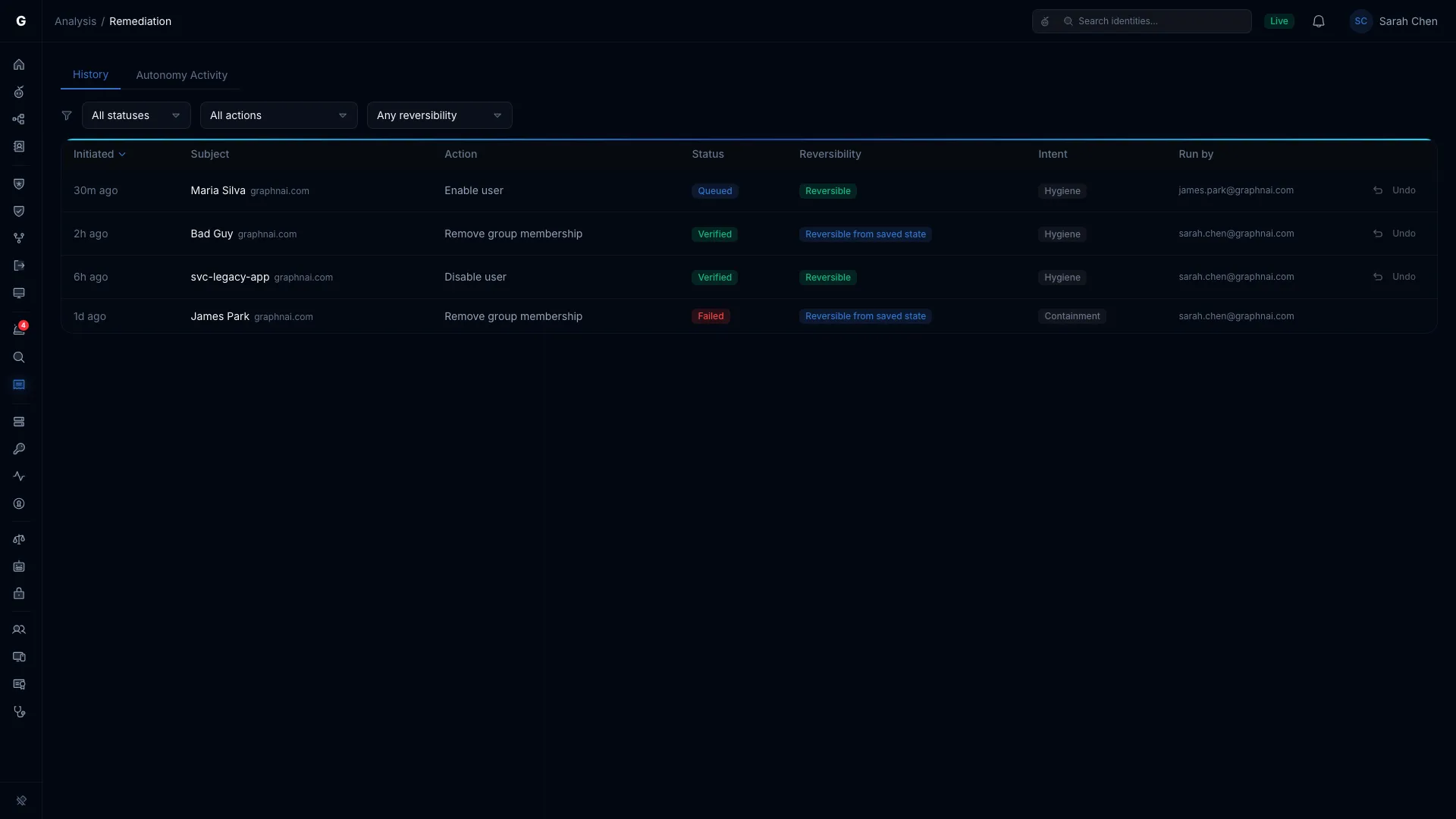Click the robot face icon below home

pos(19,92)
